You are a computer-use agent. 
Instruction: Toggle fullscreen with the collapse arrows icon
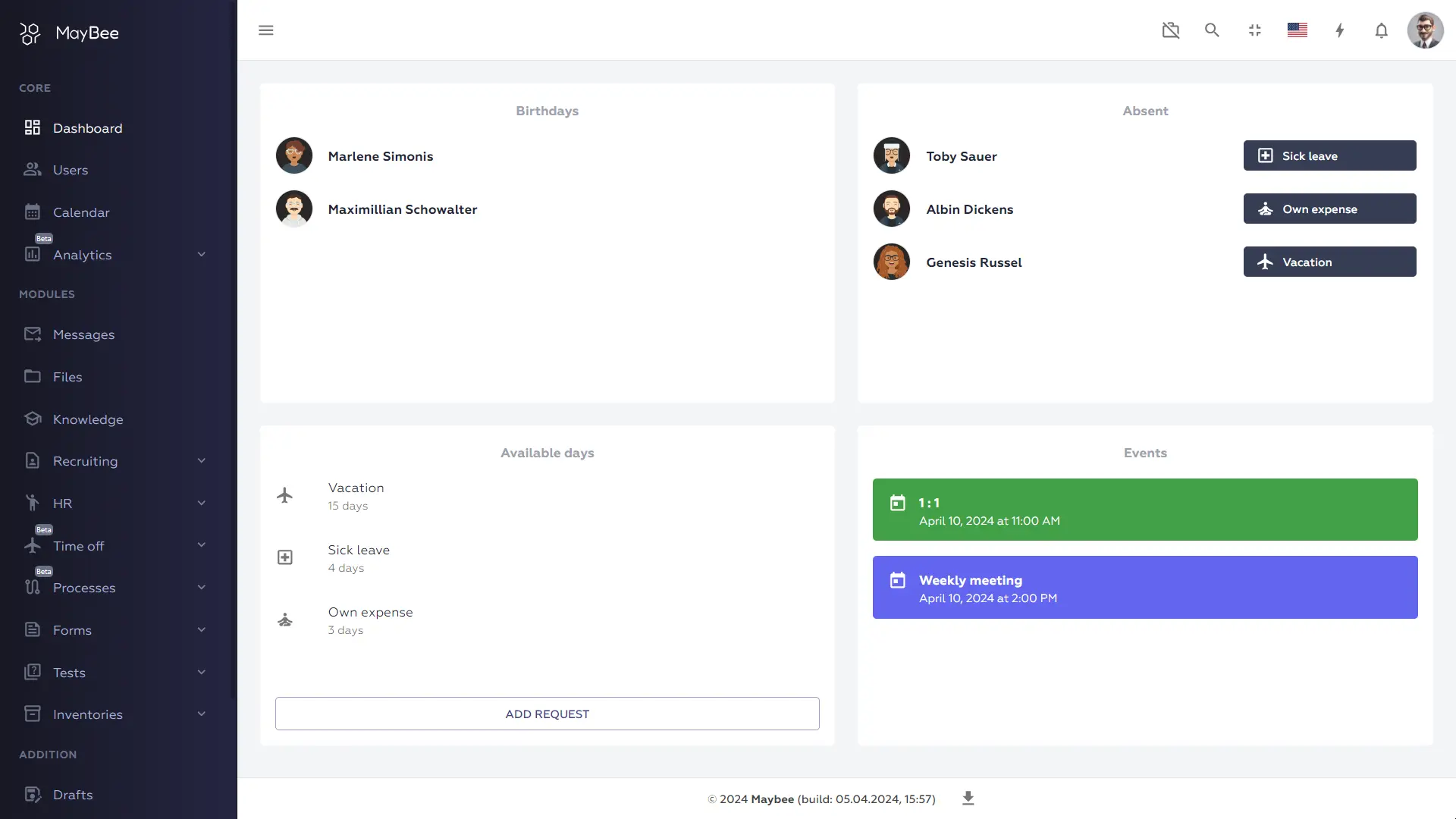pyautogui.click(x=1254, y=30)
